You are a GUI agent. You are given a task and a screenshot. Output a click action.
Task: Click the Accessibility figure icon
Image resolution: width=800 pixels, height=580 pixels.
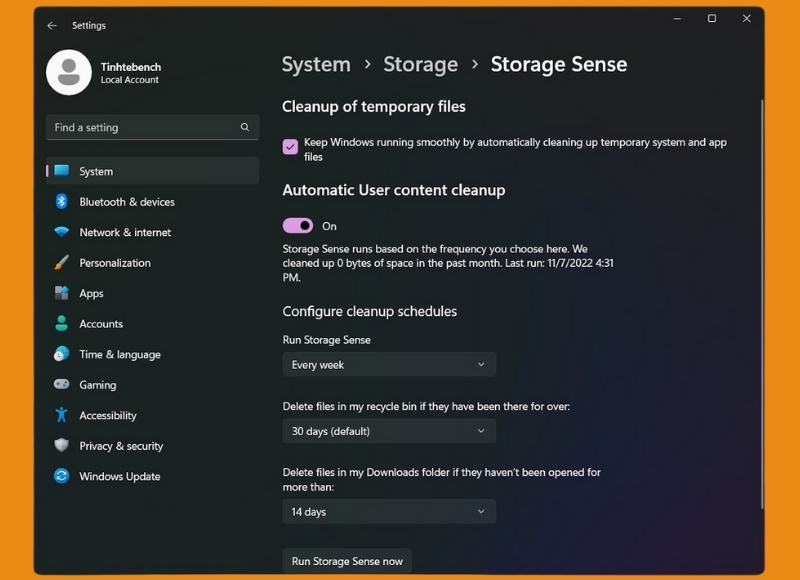(x=61, y=415)
